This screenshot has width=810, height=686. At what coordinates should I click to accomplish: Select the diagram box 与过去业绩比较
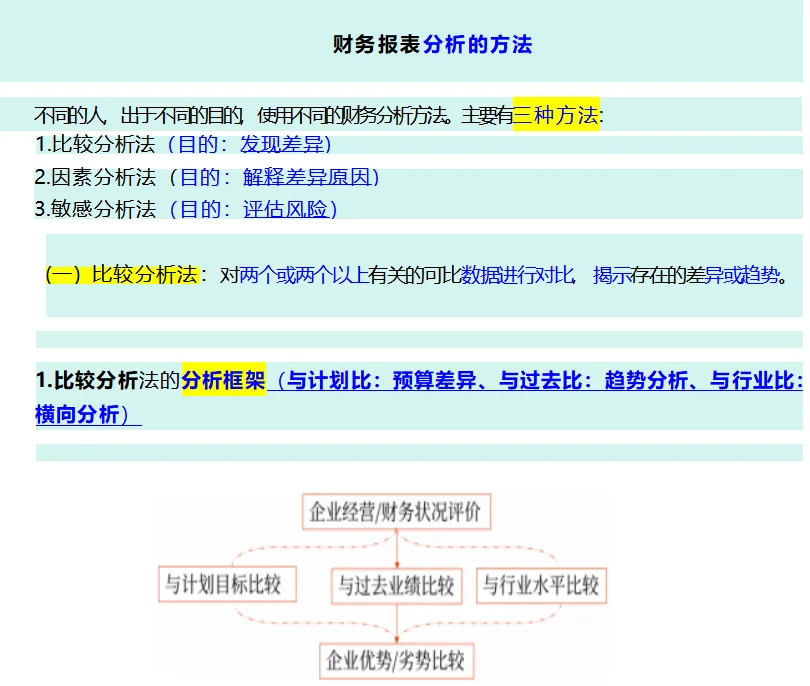tap(396, 585)
